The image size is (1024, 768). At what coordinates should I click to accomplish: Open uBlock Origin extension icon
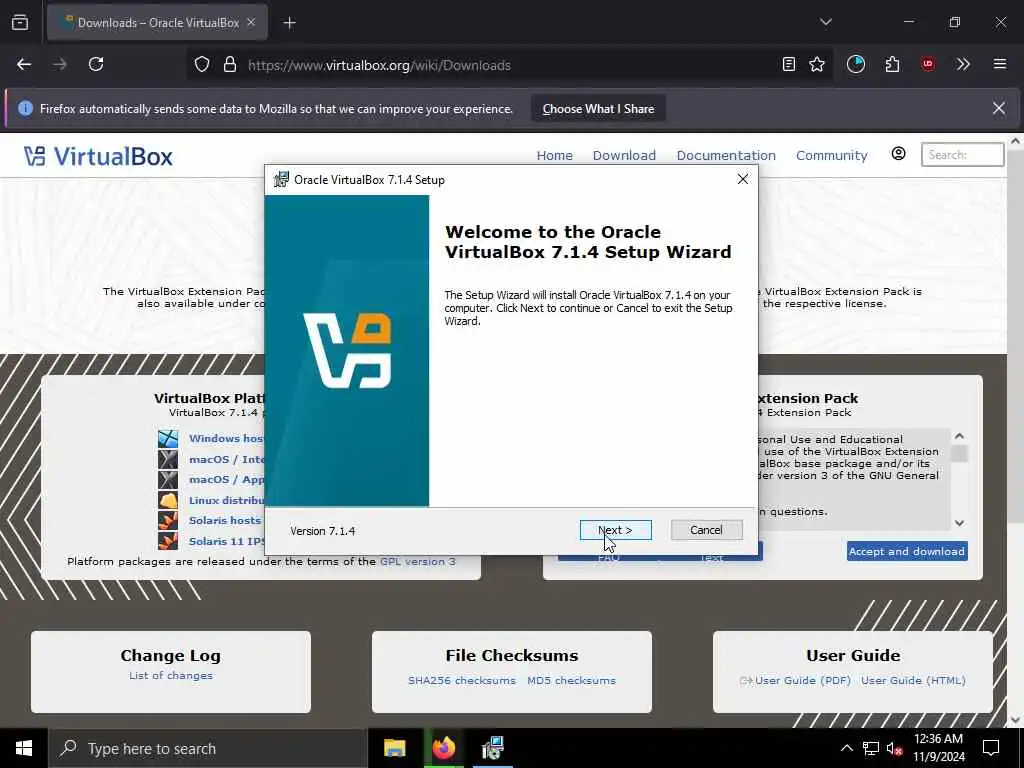pyautogui.click(x=928, y=65)
